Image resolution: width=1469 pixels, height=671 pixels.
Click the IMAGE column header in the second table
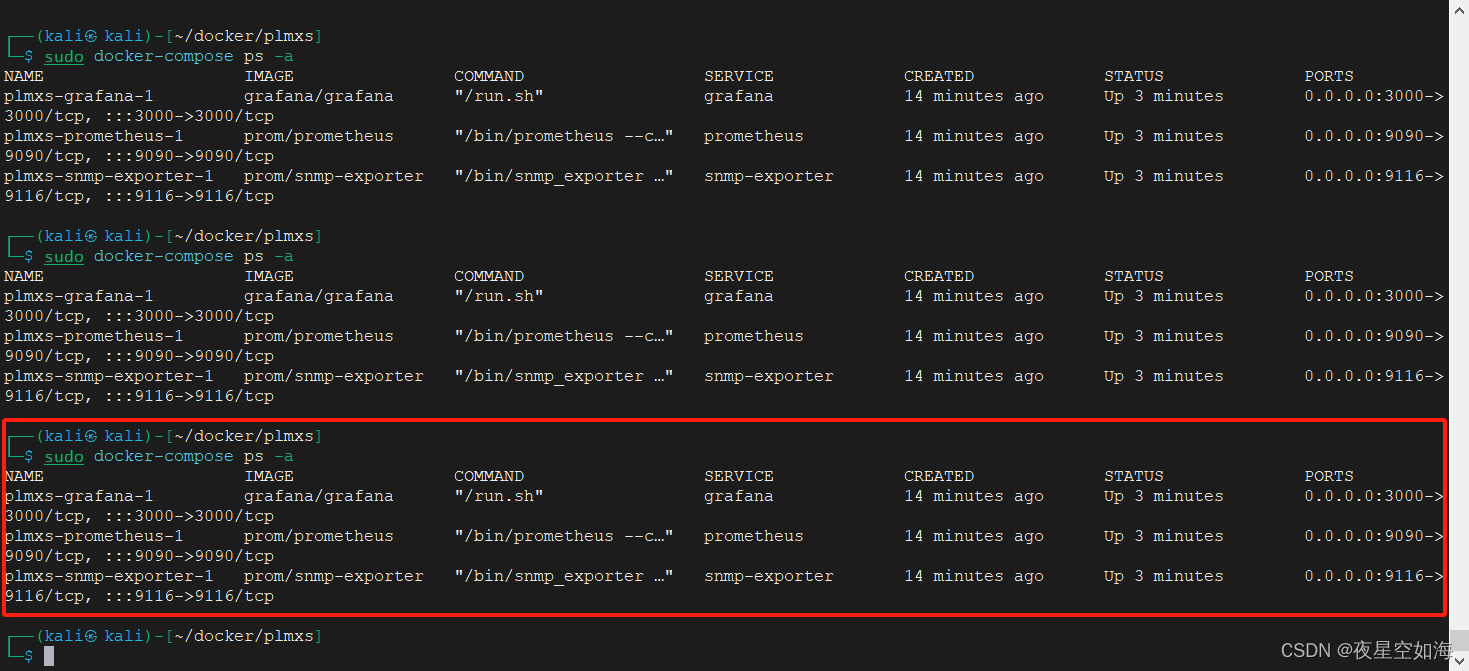coord(269,276)
